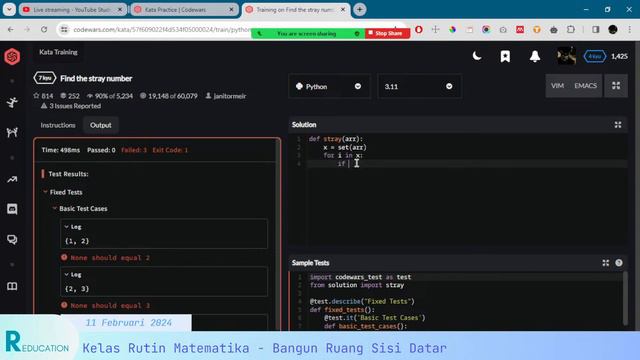Reload the current page
640x360 pixels.
click(44, 29)
